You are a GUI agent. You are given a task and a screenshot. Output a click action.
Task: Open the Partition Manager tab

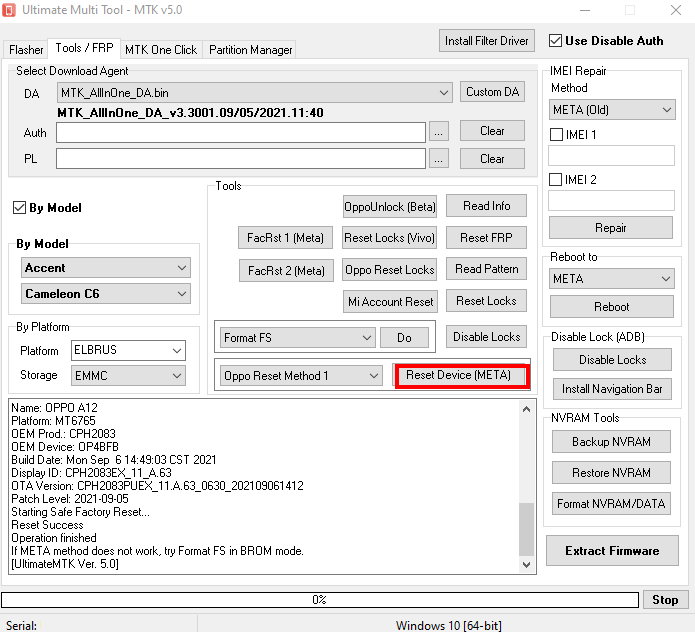(x=250, y=50)
